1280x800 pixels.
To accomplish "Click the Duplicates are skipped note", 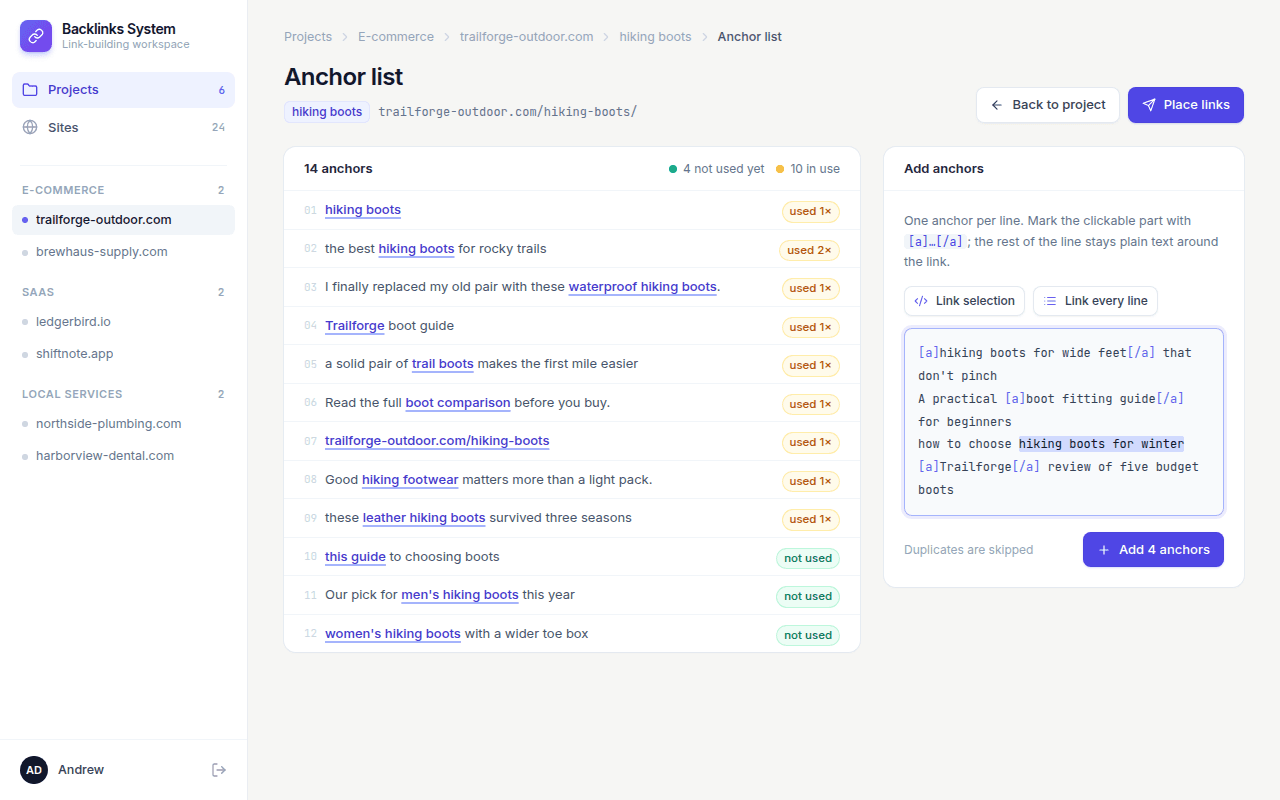I will tap(968, 550).
